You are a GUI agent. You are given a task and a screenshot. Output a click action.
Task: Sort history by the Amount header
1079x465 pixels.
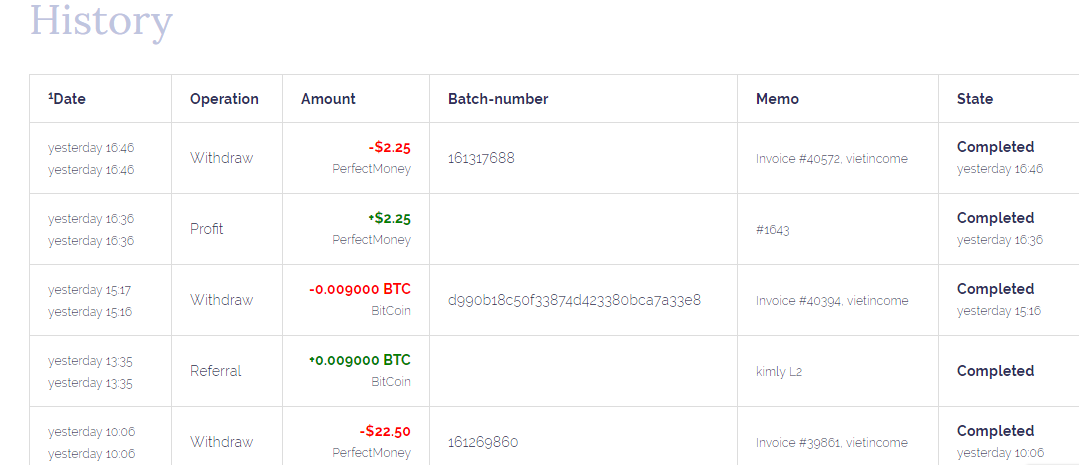point(328,99)
